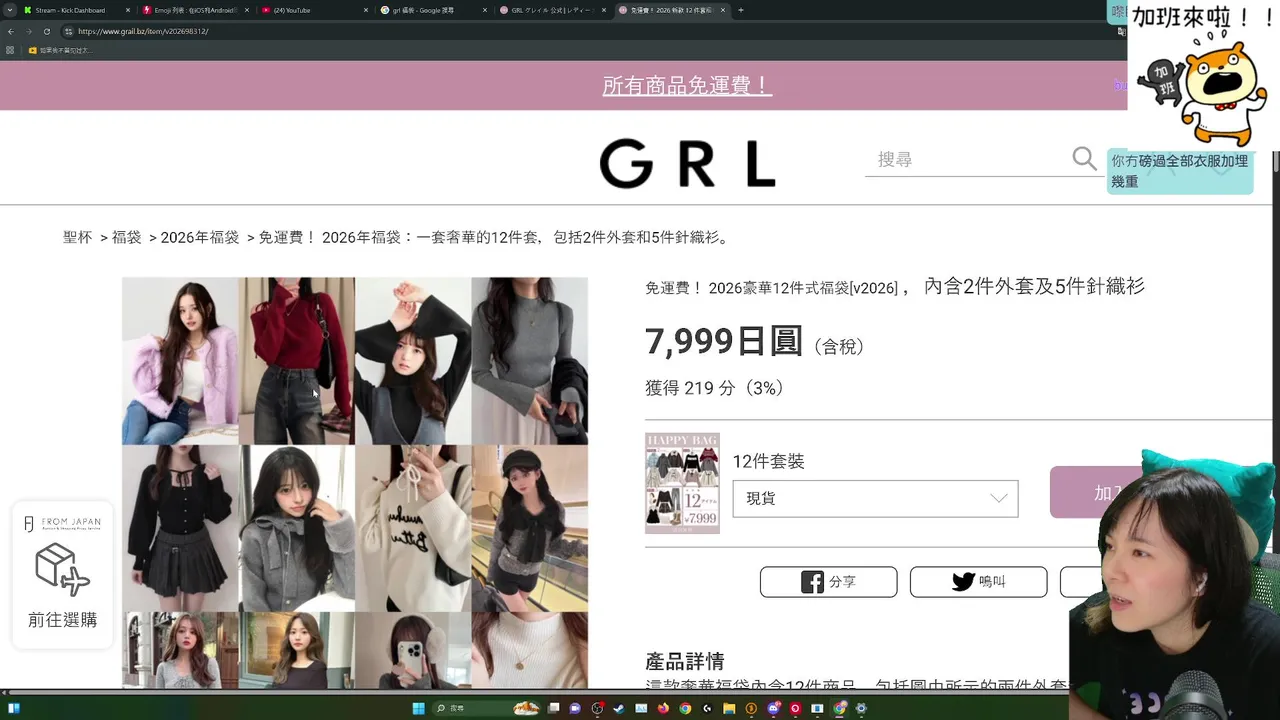Click the 產品詳情 heading
This screenshot has width=1280, height=720.
coord(685,662)
